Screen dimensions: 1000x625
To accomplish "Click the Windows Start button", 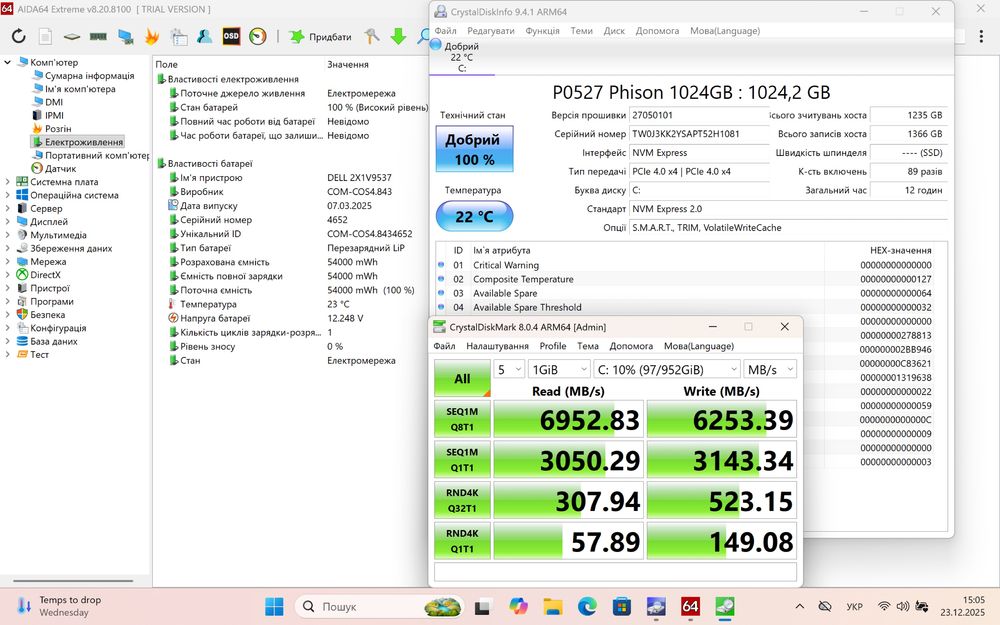I will tap(274, 606).
